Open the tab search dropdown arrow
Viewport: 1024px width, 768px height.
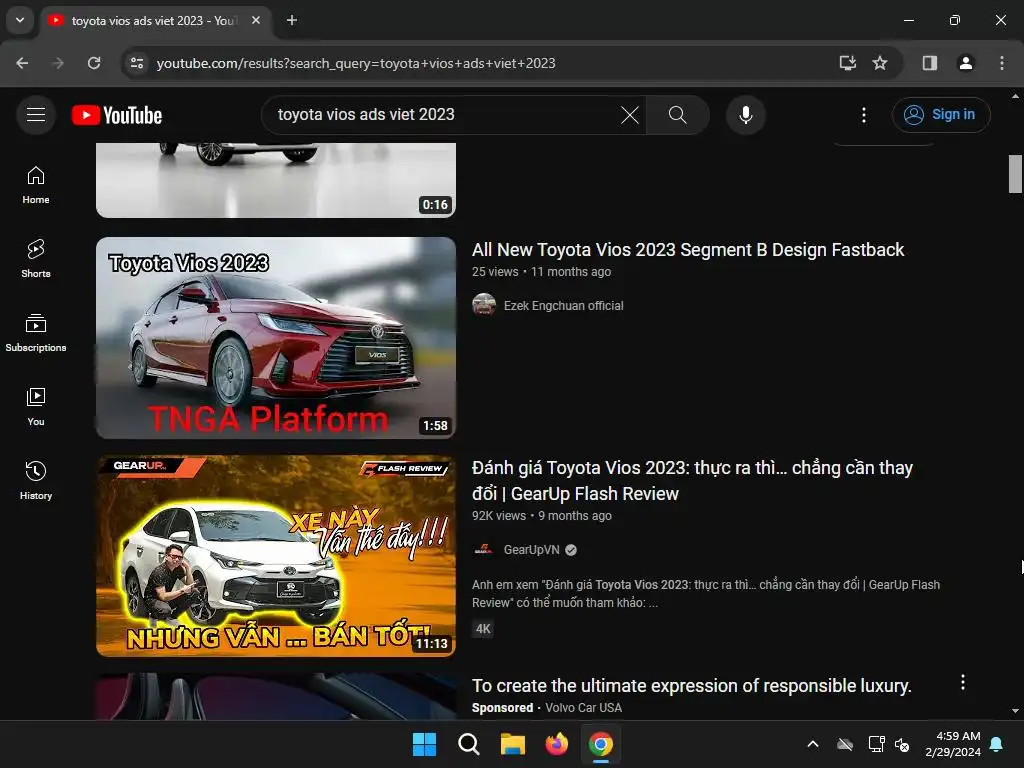tap(20, 20)
